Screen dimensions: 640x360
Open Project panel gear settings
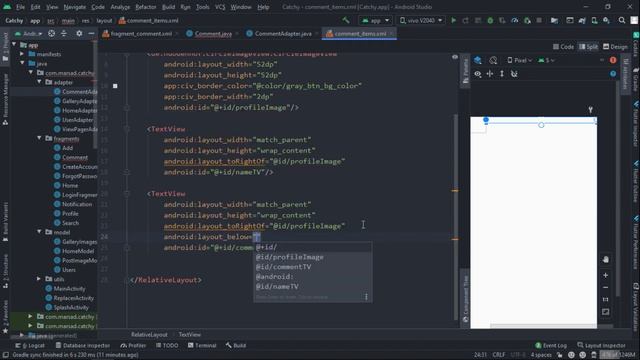[x=79, y=33]
